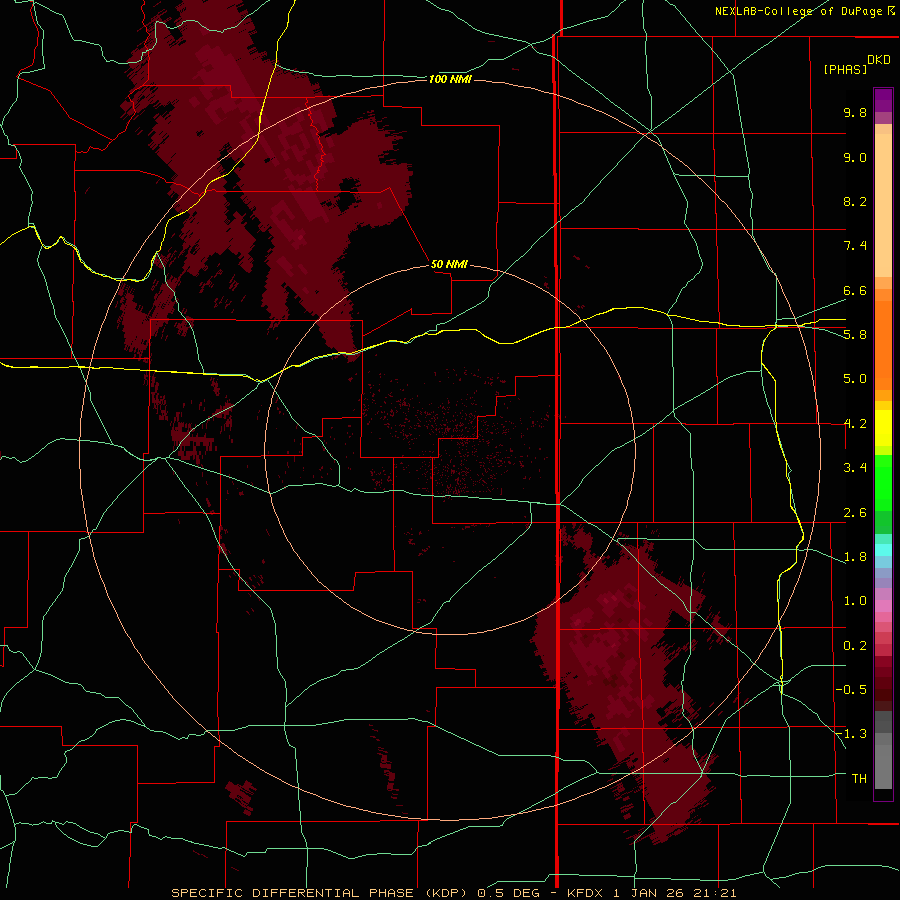Click the 21:21 timestamp in the footer
900x900 pixels.
click(717, 893)
